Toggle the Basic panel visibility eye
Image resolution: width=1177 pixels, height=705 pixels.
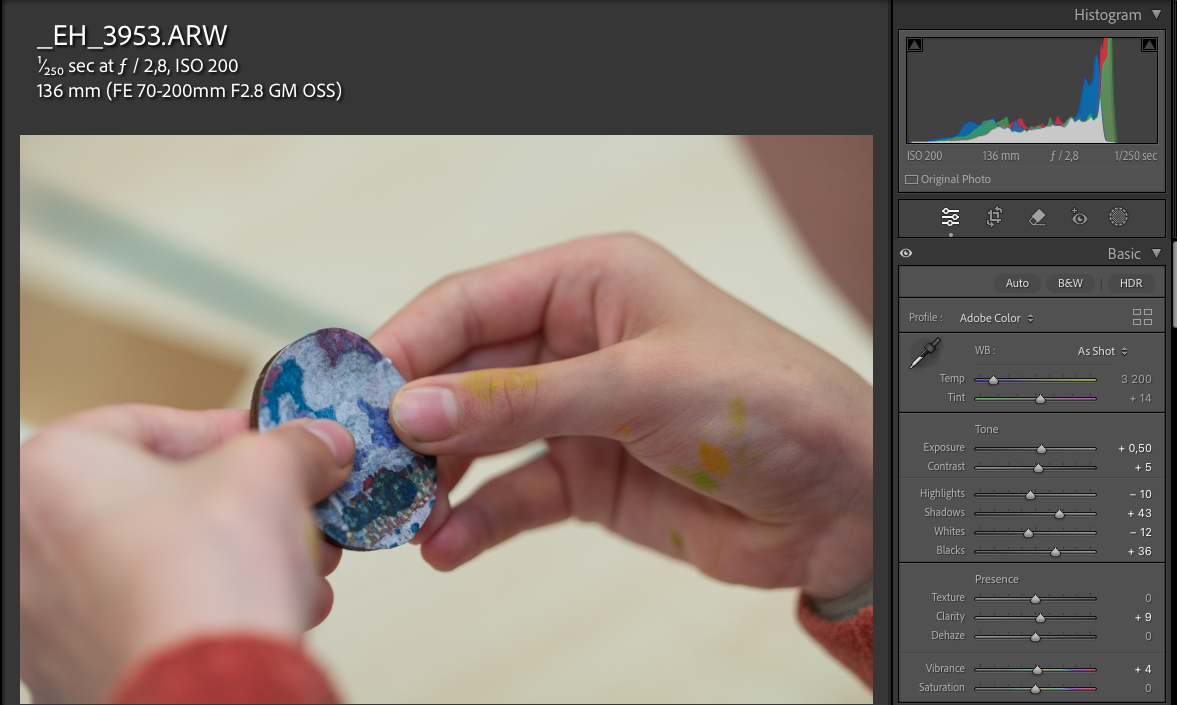[x=906, y=253]
